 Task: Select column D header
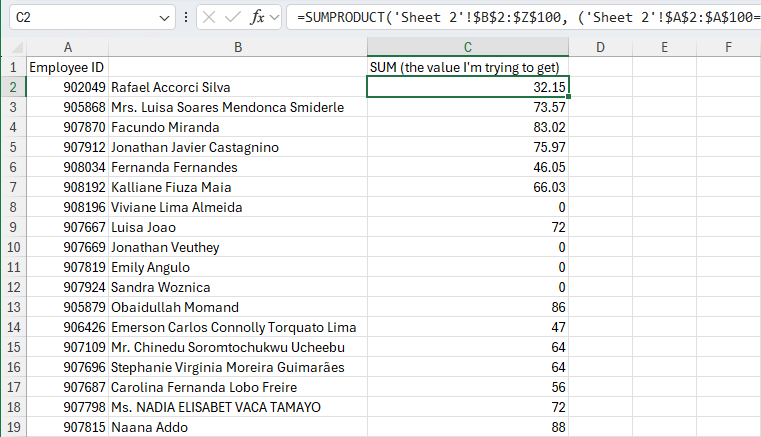[x=600, y=47]
